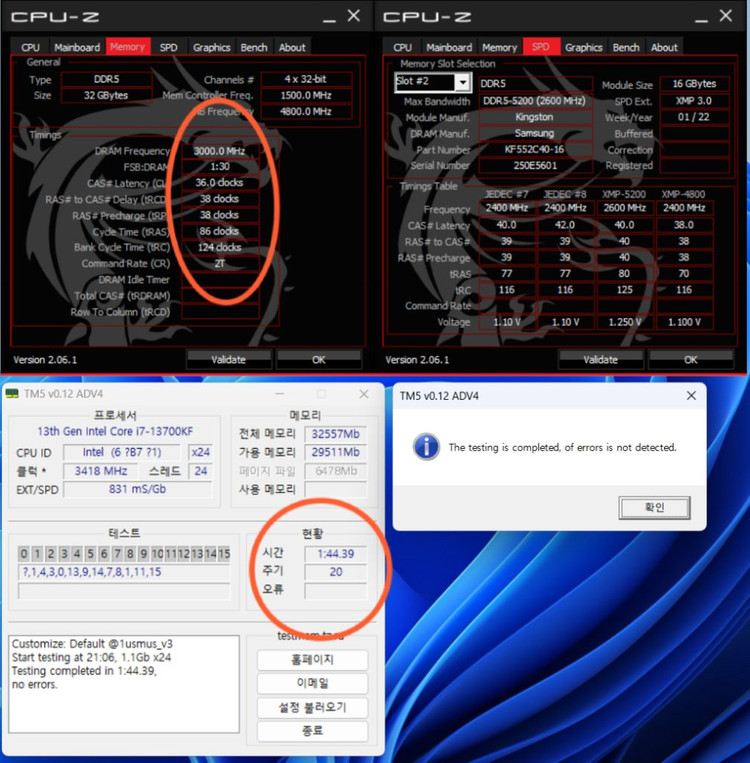This screenshot has width=750, height=763.
Task: Open About tab in left CPU-Z window
Action: (x=292, y=47)
